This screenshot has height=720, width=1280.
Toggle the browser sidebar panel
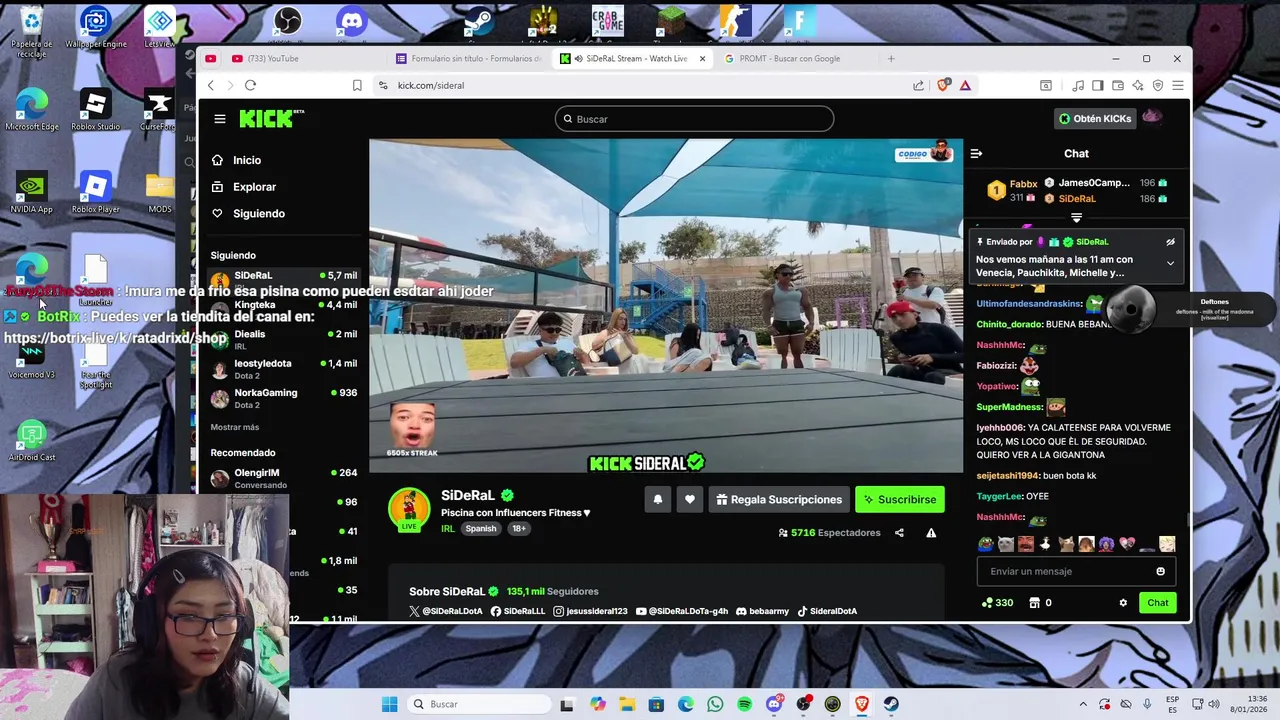pyautogui.click(x=1097, y=85)
